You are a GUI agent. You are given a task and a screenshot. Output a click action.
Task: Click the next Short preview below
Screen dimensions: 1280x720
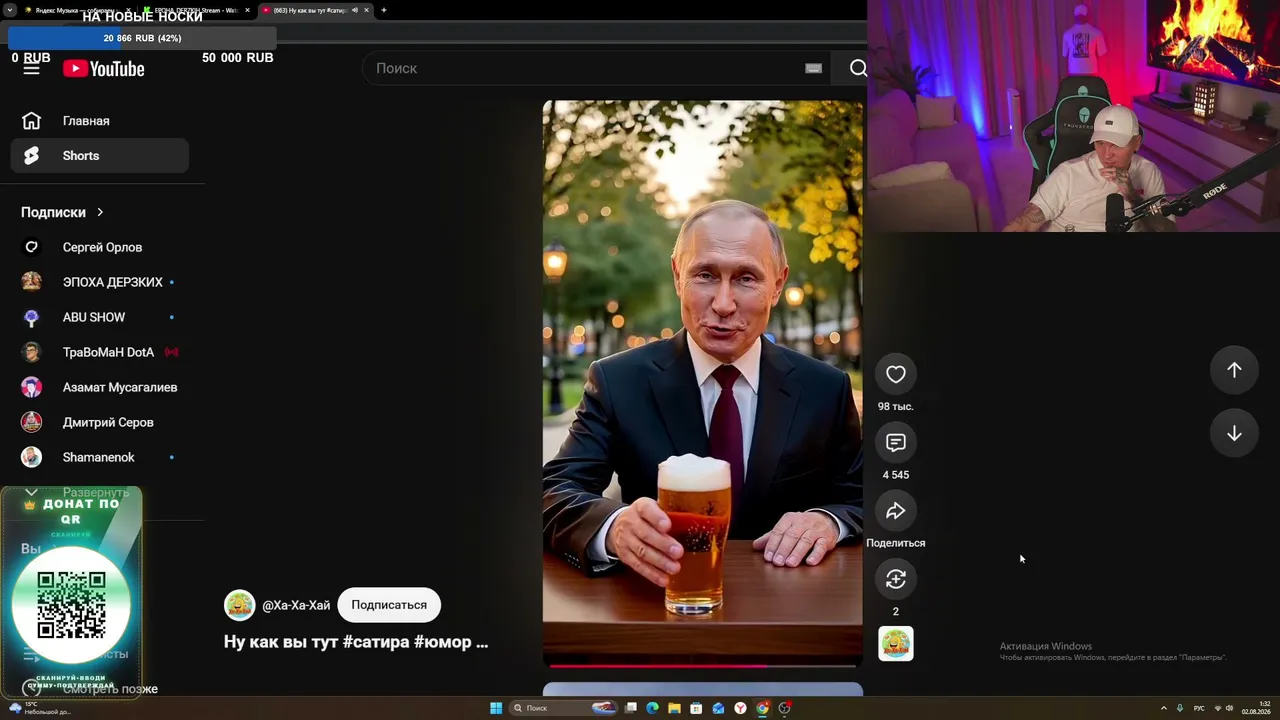point(702,689)
